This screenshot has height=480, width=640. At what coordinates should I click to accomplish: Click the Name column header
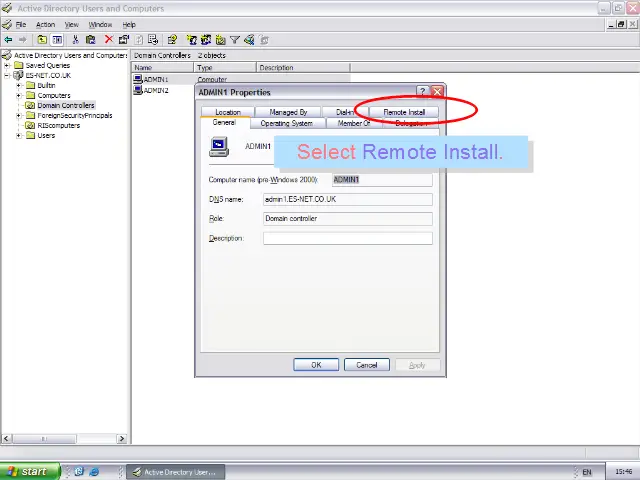(162, 68)
